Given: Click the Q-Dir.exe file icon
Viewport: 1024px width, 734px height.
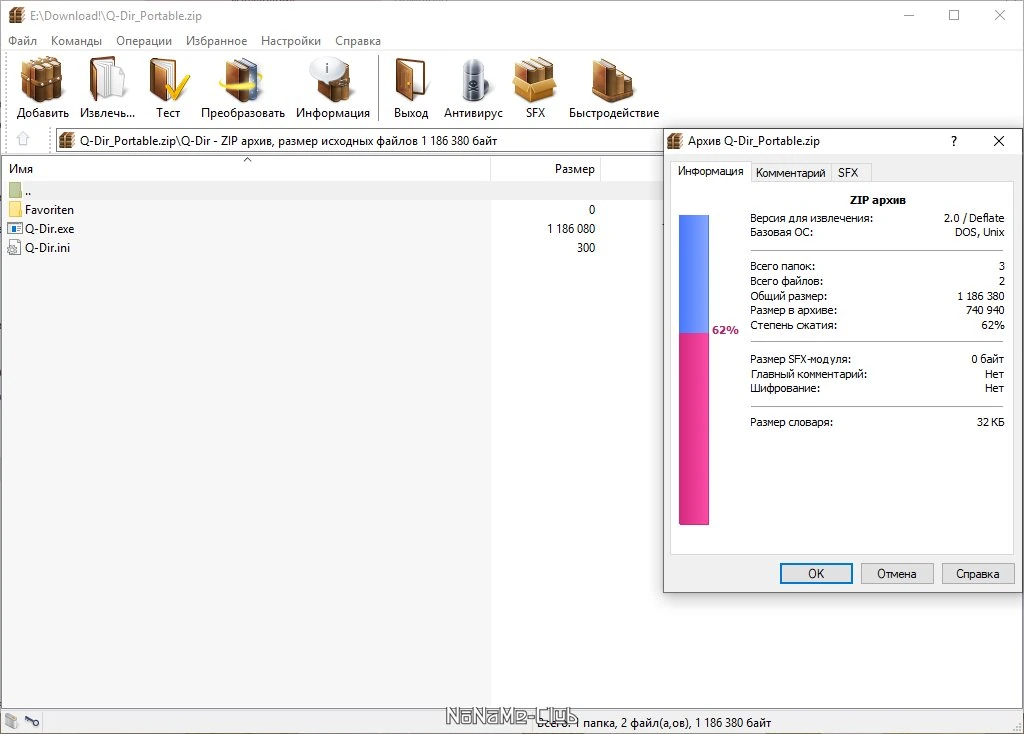Looking at the screenshot, I should click(x=15, y=229).
